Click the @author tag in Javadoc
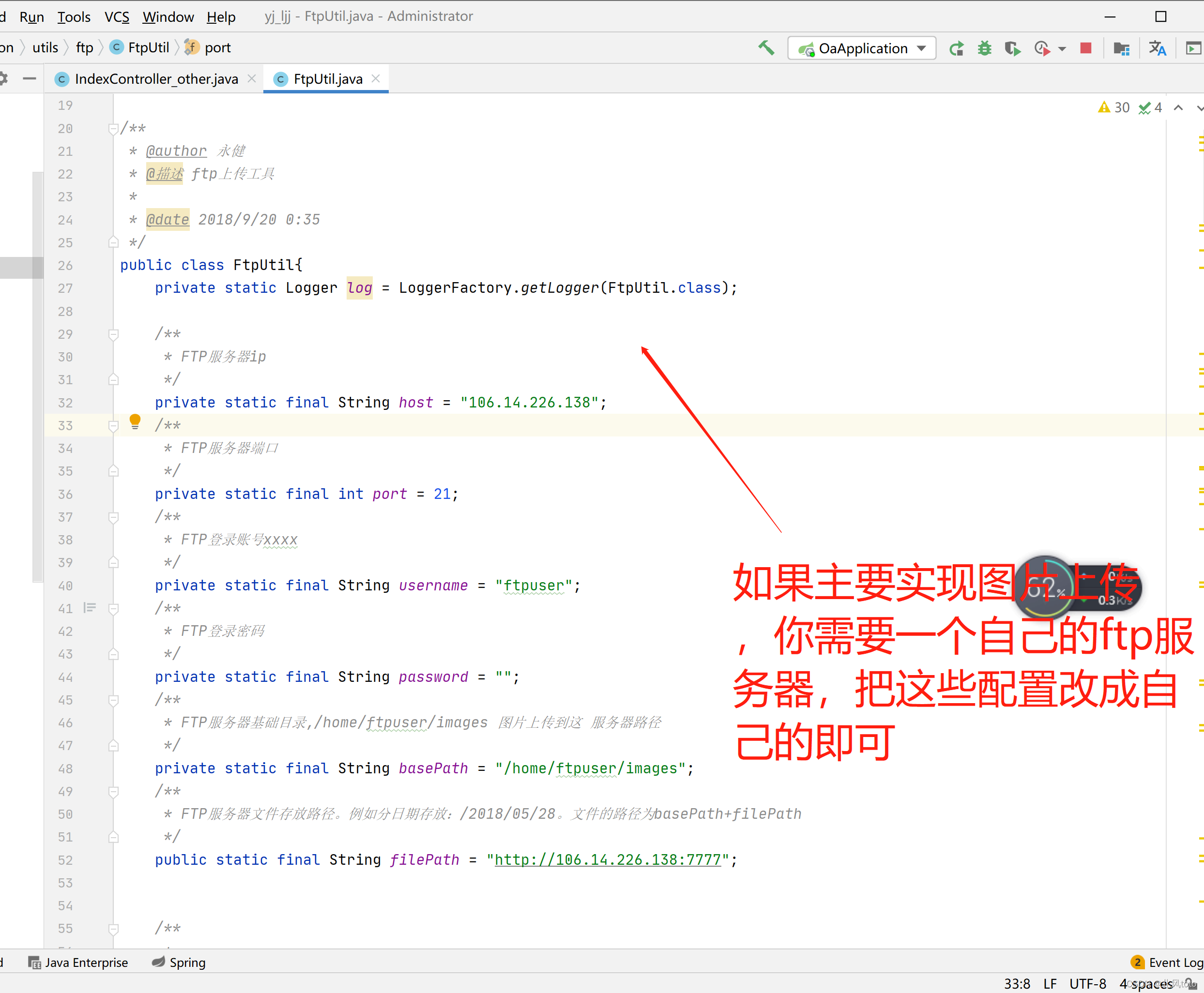Screen dimensions: 1204x993 [176, 151]
